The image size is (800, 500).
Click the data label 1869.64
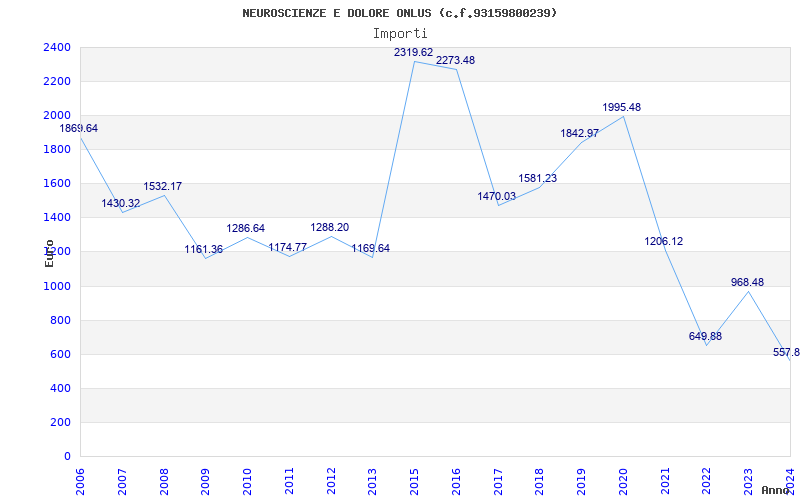pyautogui.click(x=79, y=129)
